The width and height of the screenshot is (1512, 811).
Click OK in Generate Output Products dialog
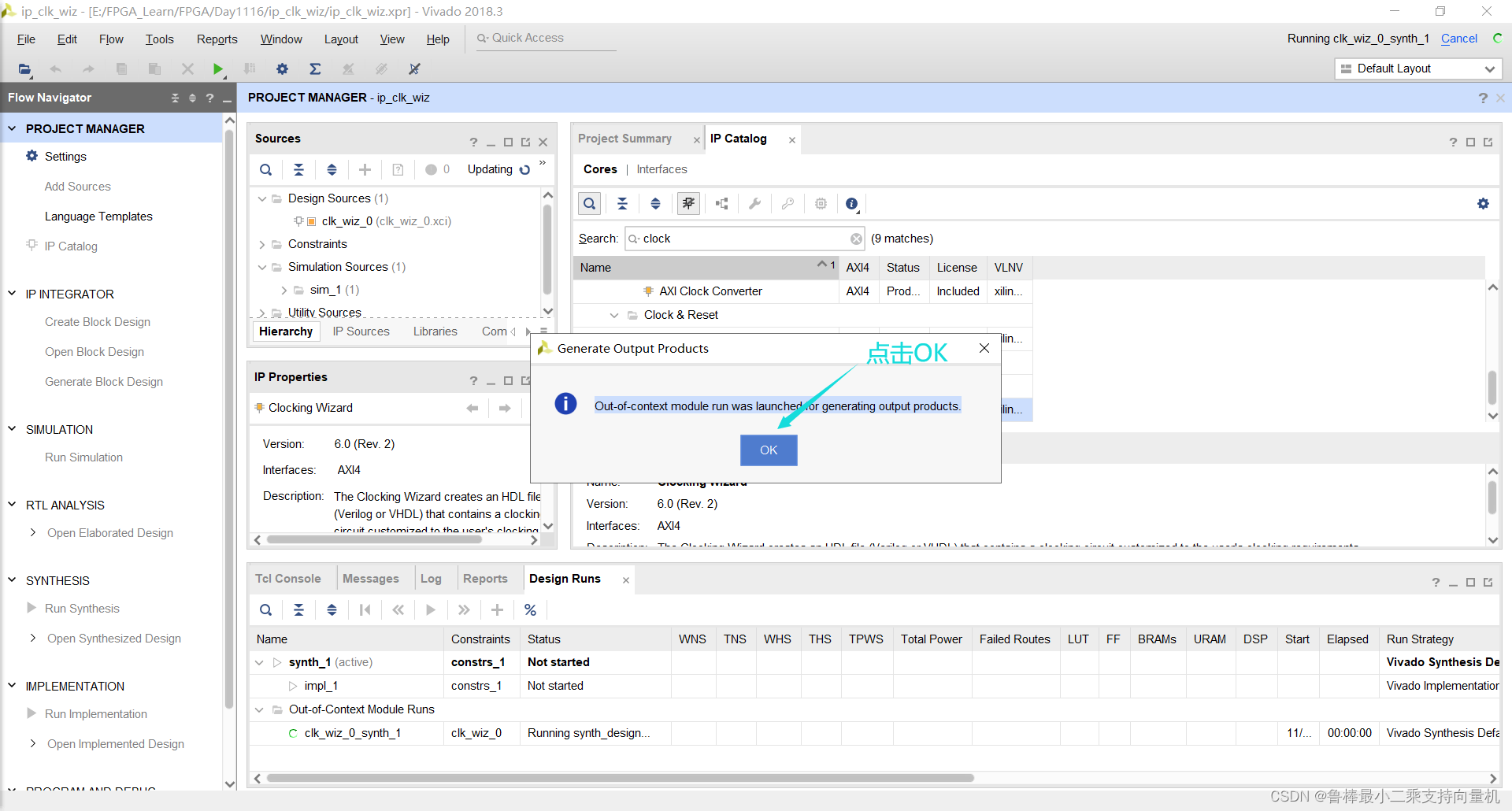[769, 450]
